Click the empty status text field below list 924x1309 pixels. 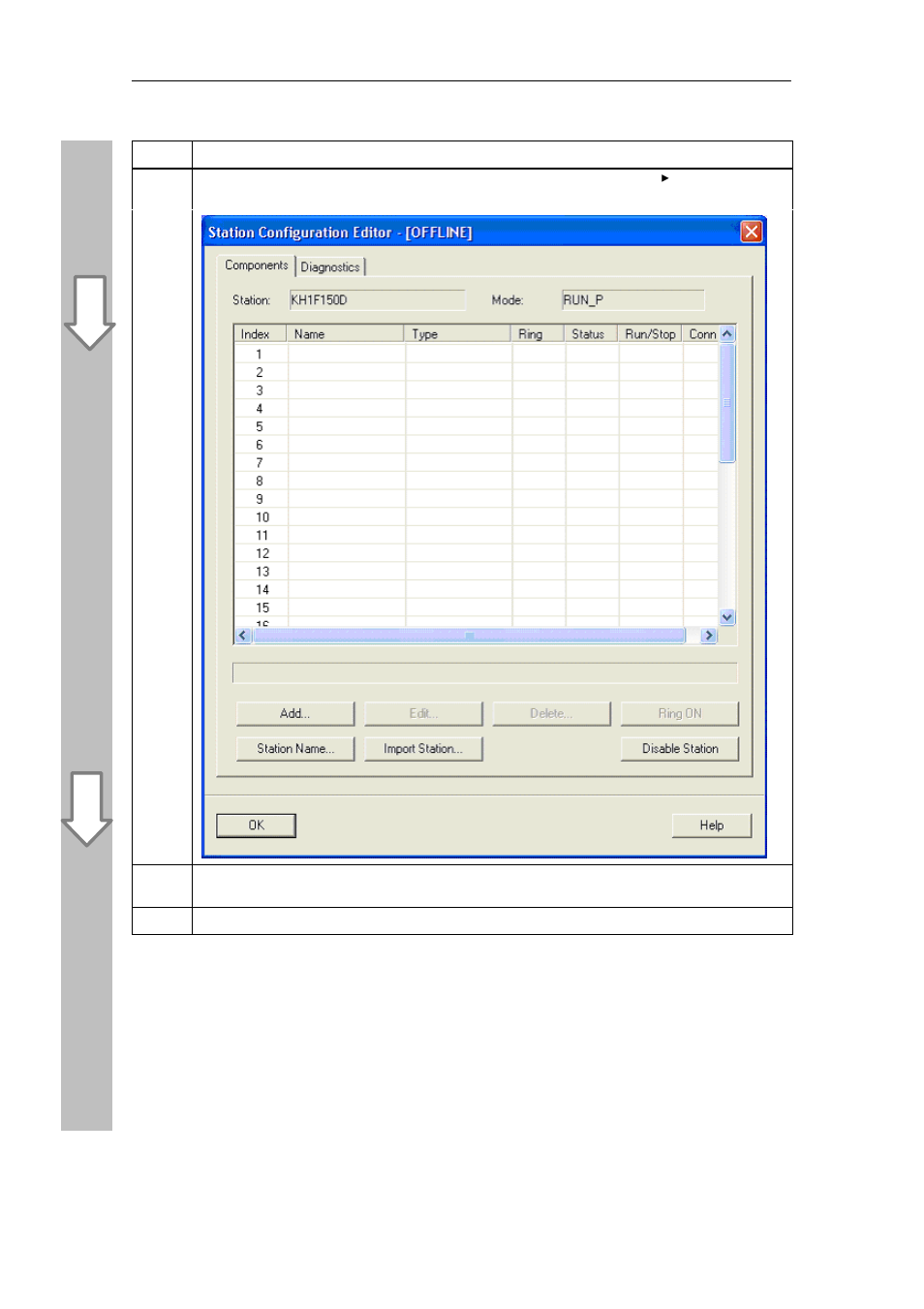tap(485, 673)
